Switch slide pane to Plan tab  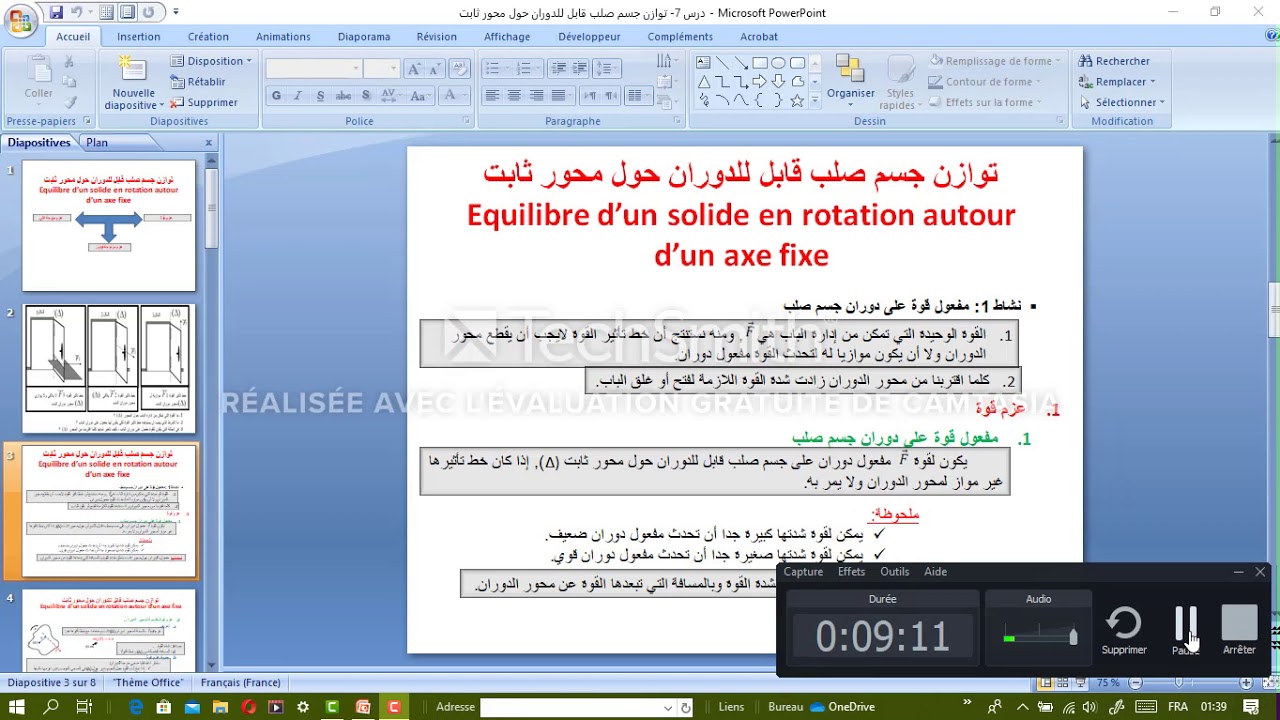pos(97,143)
